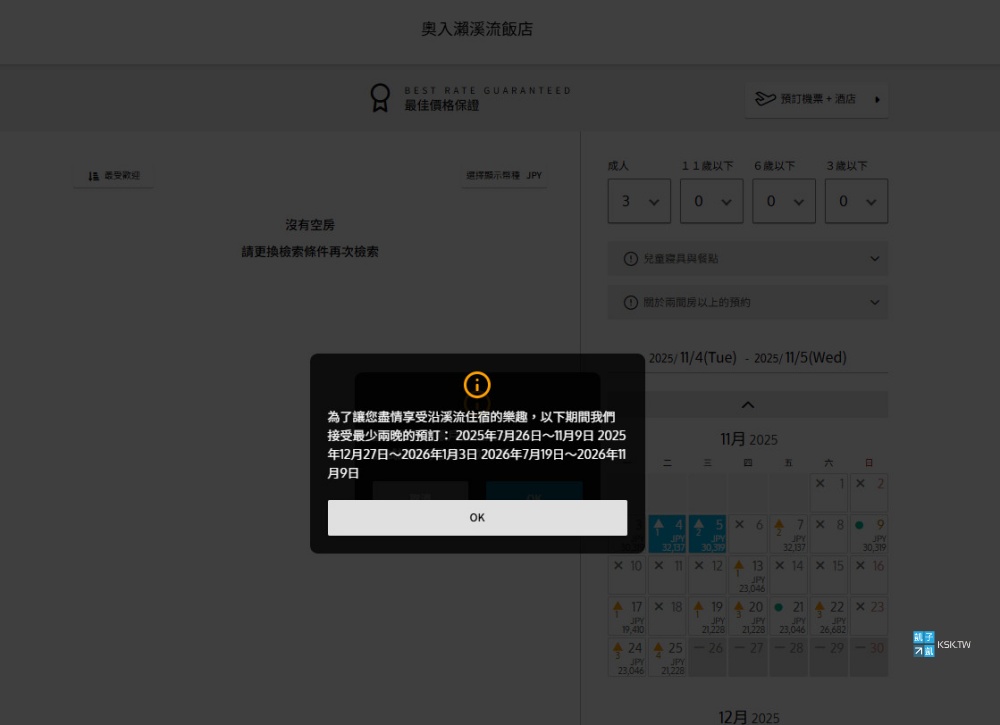Open the display currency JPY selector
This screenshot has width=1000, height=725.
click(x=504, y=176)
